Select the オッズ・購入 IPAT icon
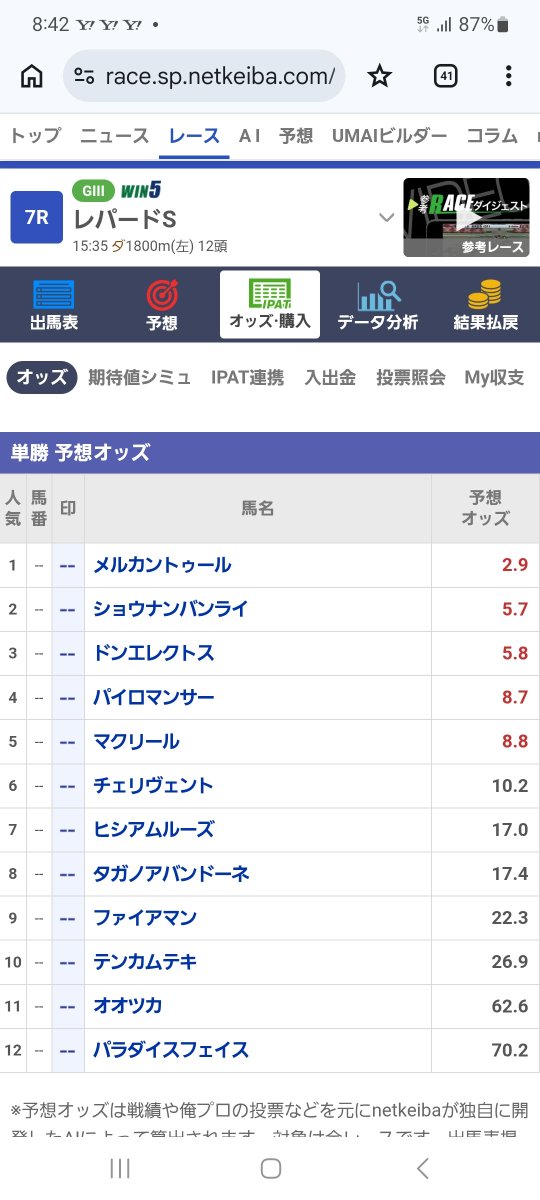The image size is (540, 1200). pyautogui.click(x=270, y=305)
